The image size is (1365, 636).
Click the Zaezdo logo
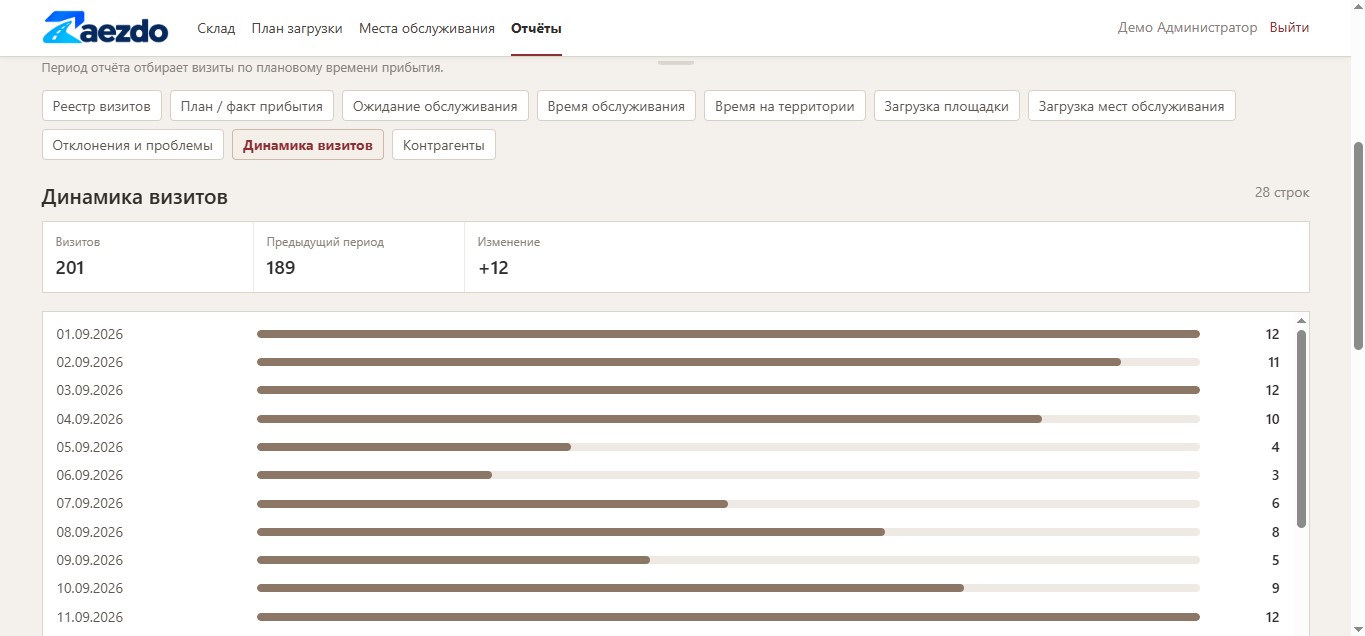[x=105, y=28]
